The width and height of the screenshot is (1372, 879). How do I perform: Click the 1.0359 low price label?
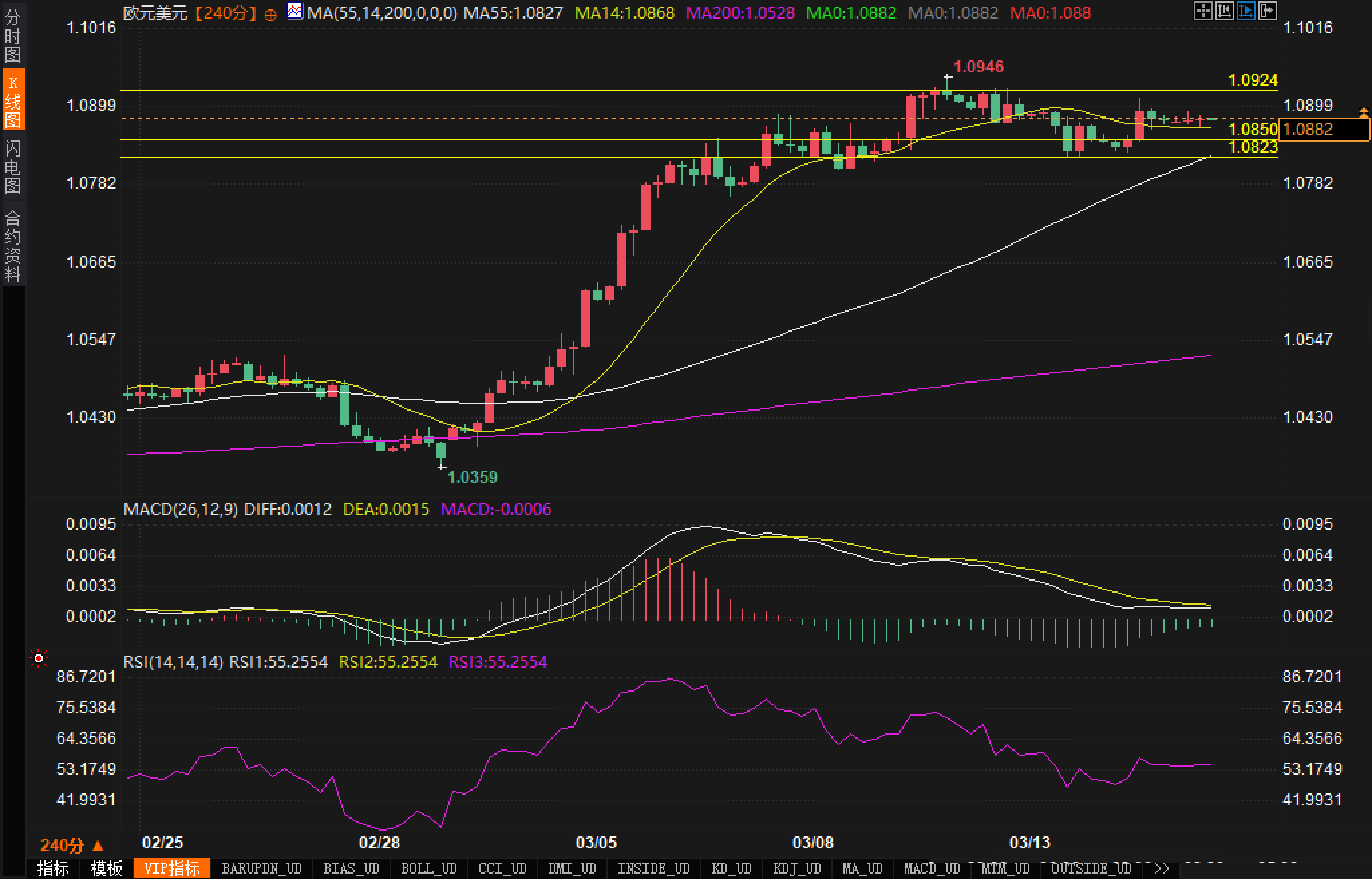473,477
